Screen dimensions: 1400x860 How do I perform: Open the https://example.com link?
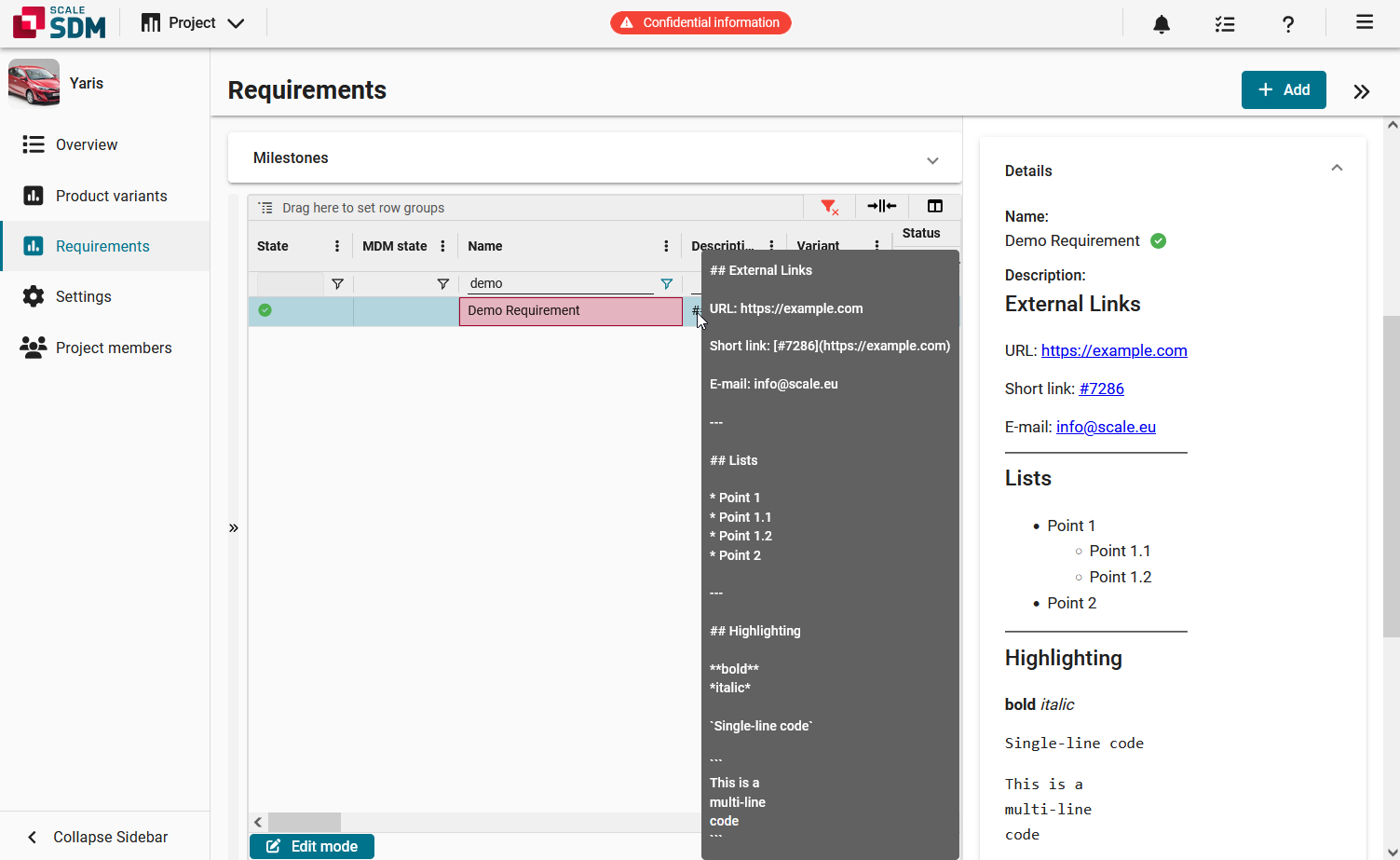pyautogui.click(x=1114, y=350)
